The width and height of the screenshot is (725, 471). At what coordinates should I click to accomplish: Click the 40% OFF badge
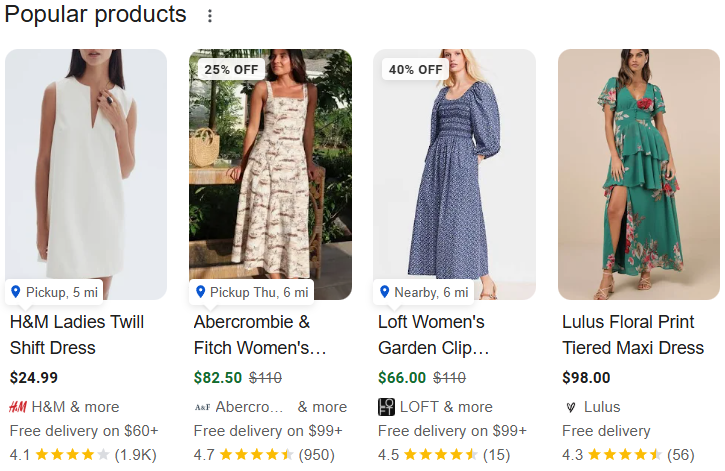414,69
